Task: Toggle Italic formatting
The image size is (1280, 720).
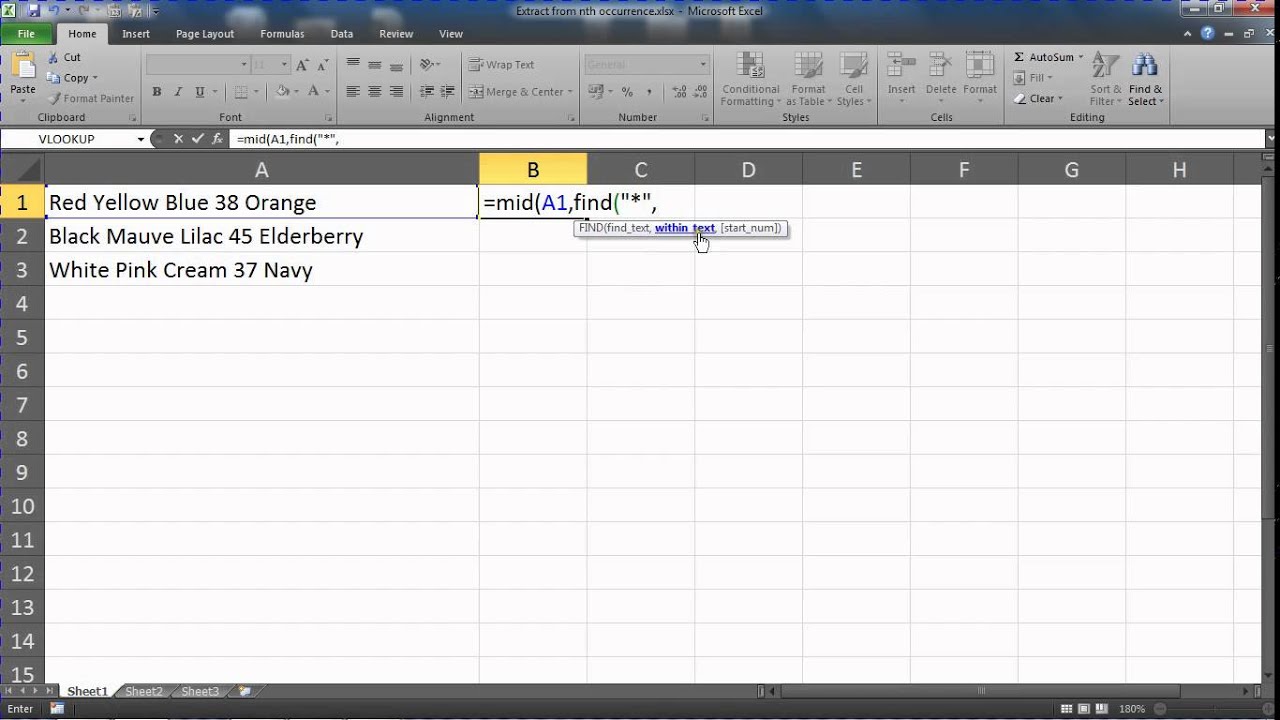Action: click(x=179, y=91)
